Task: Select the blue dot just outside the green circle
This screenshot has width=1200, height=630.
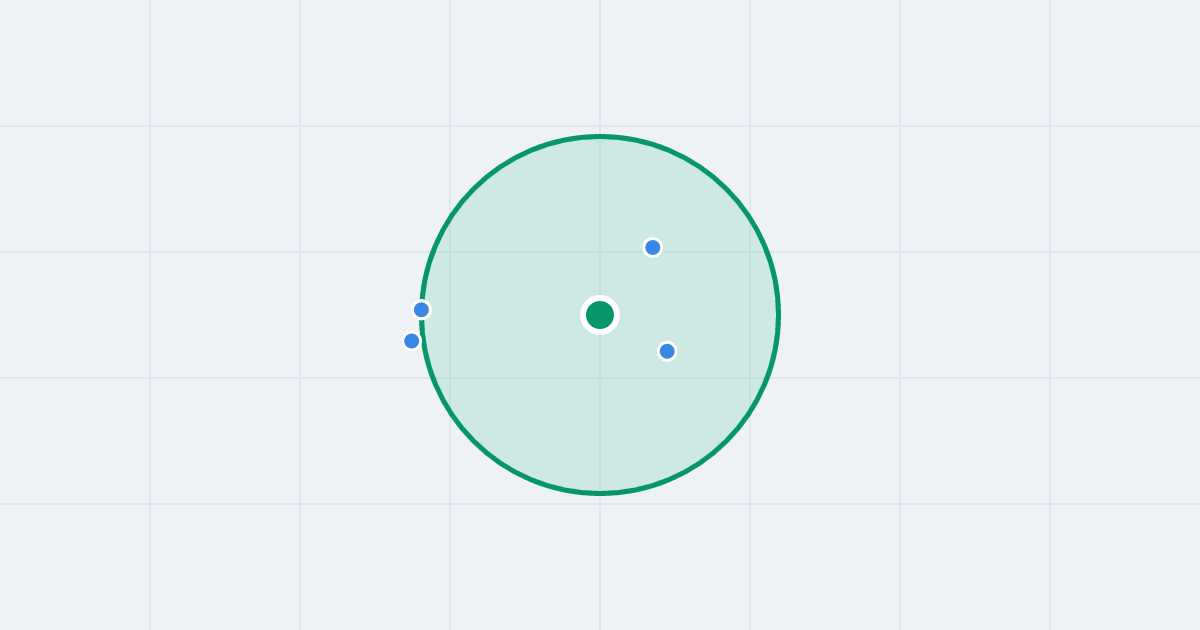Action: (411, 341)
